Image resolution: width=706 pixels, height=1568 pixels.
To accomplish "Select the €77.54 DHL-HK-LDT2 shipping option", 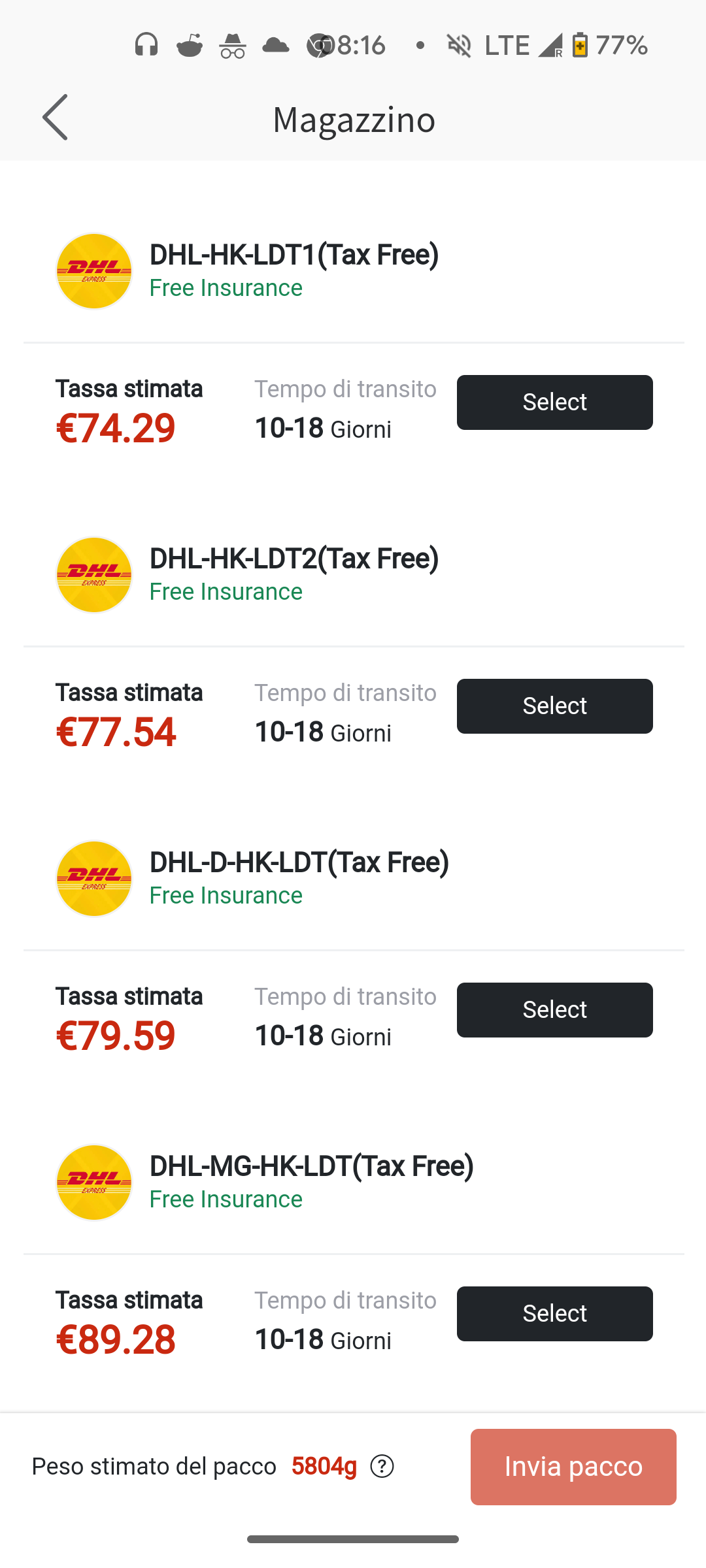I will click(554, 706).
